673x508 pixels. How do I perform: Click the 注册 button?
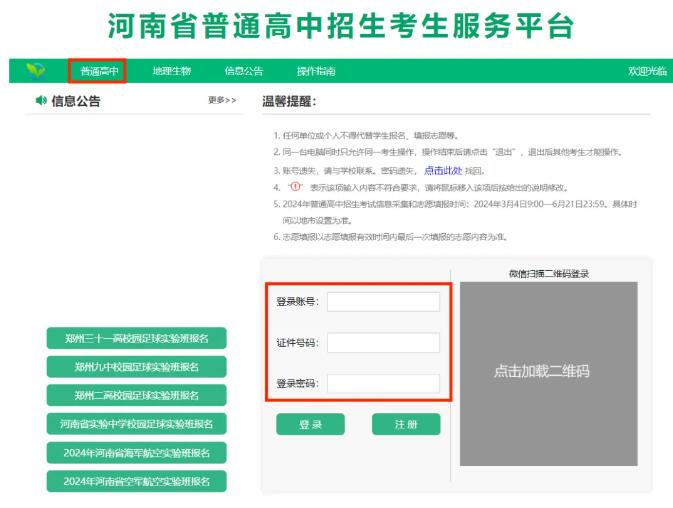point(406,424)
